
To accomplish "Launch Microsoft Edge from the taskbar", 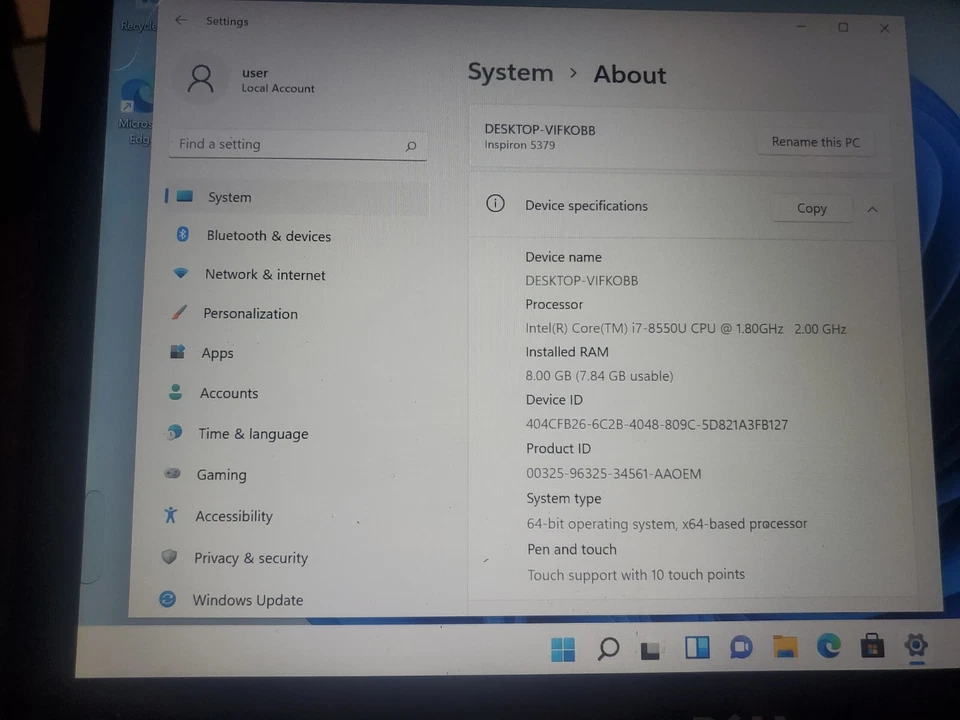I will click(828, 646).
